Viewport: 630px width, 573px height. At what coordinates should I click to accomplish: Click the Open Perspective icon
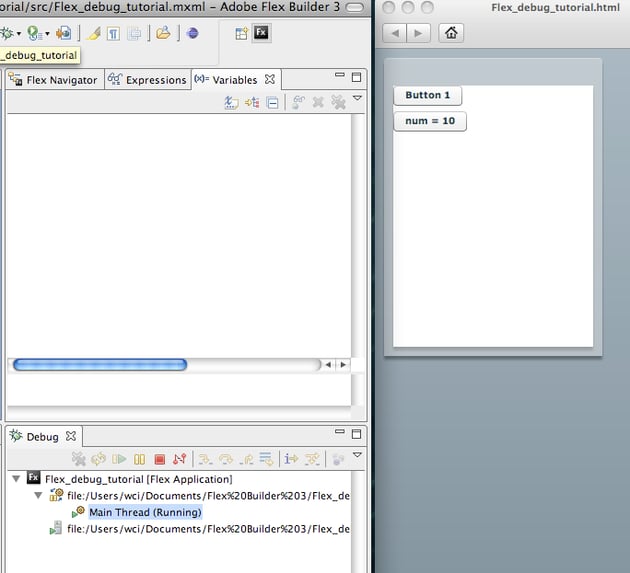(x=241, y=33)
